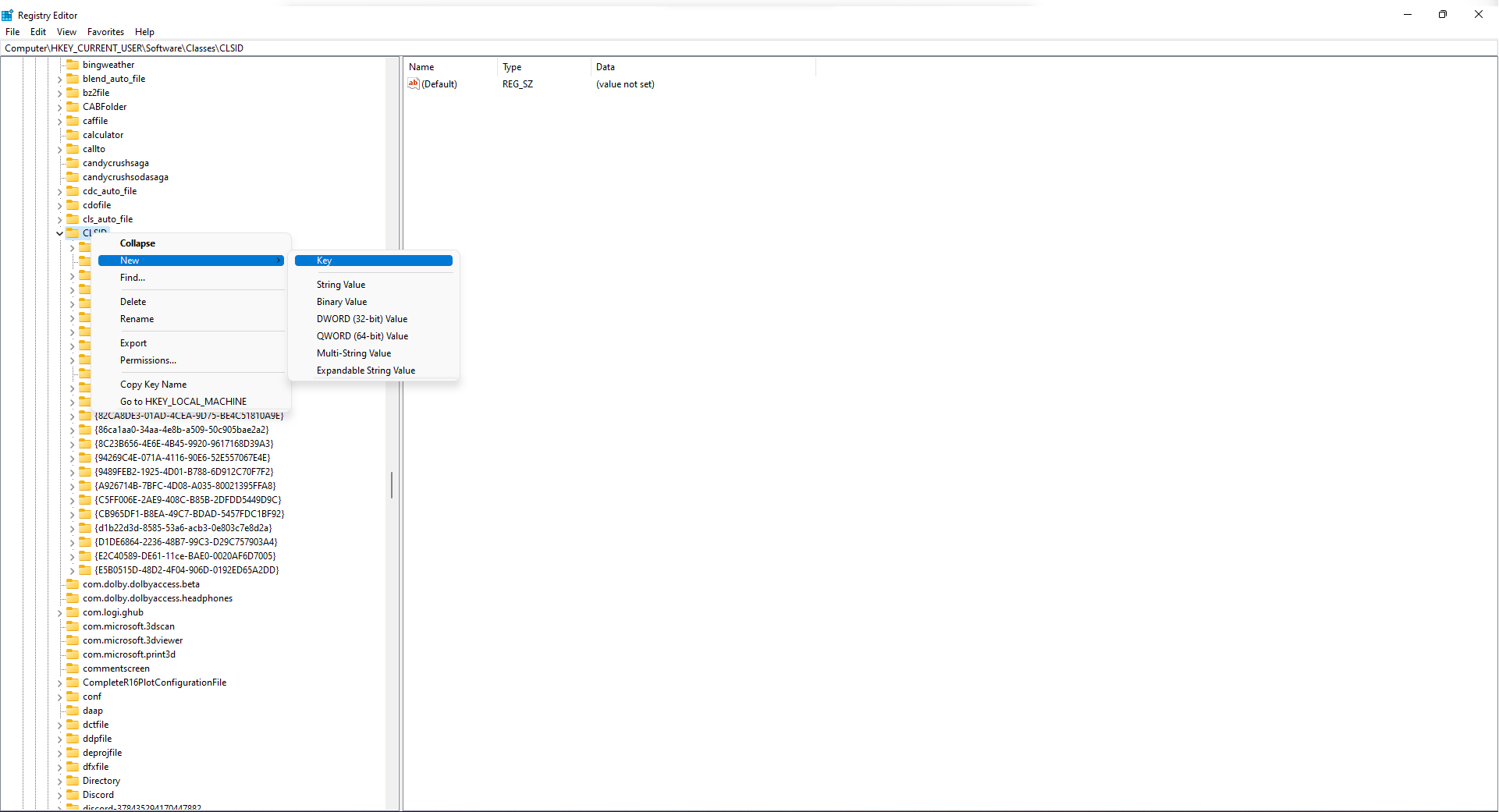Click the com.microsoft.3dviewer folder icon
Screen dimensions: 1499x812
coord(73,640)
